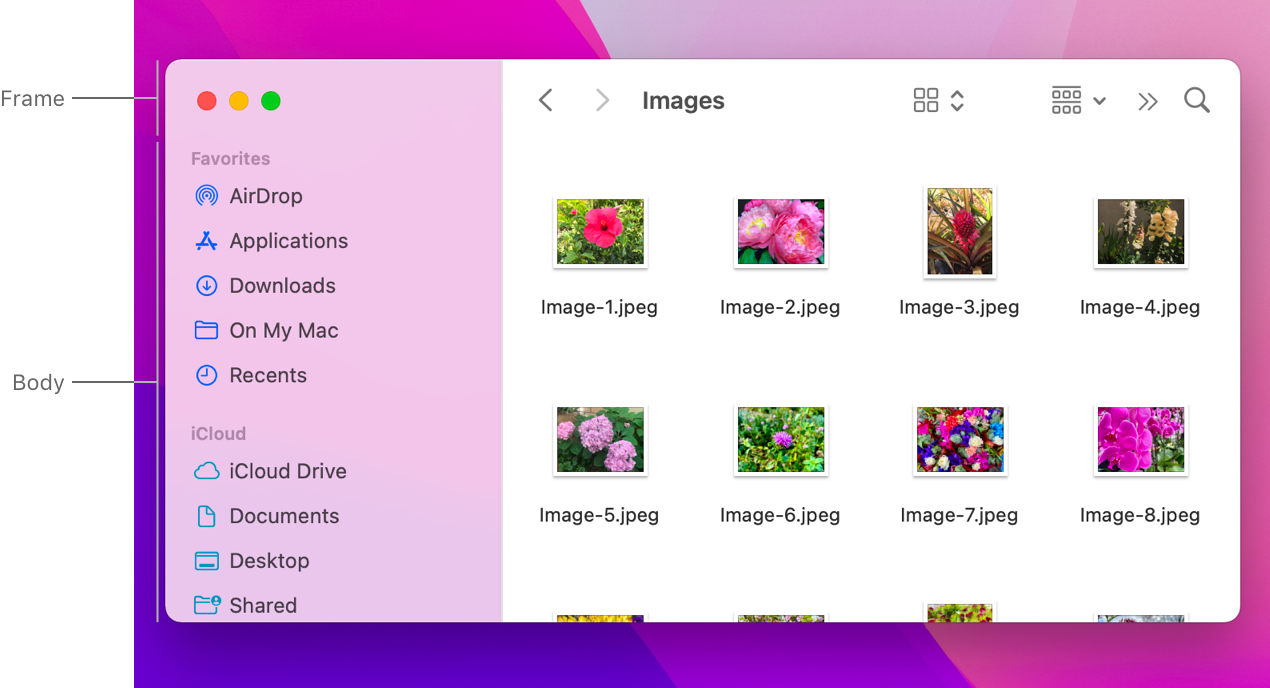1270x688 pixels.
Task: Open search with the magnifying glass
Action: (x=1197, y=100)
